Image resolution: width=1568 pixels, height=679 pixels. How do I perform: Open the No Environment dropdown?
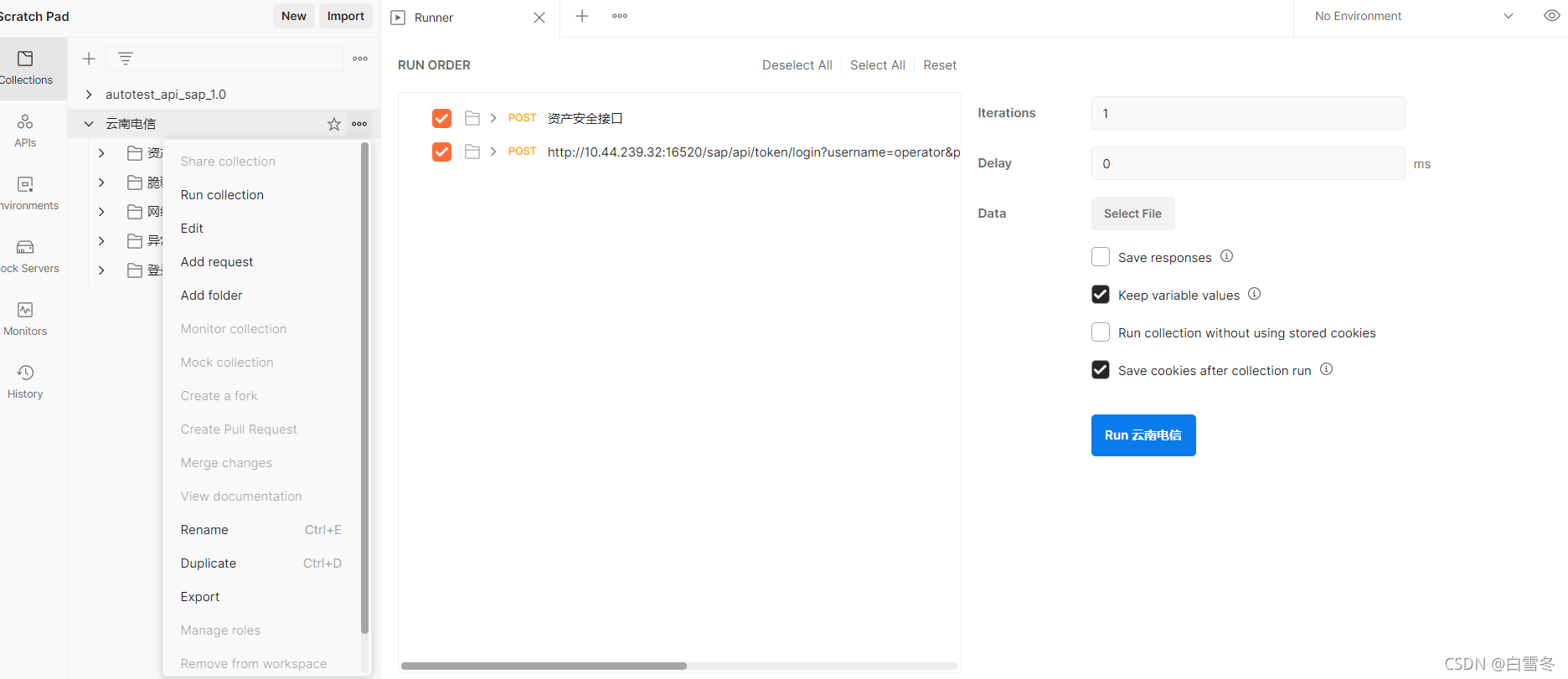[1414, 16]
